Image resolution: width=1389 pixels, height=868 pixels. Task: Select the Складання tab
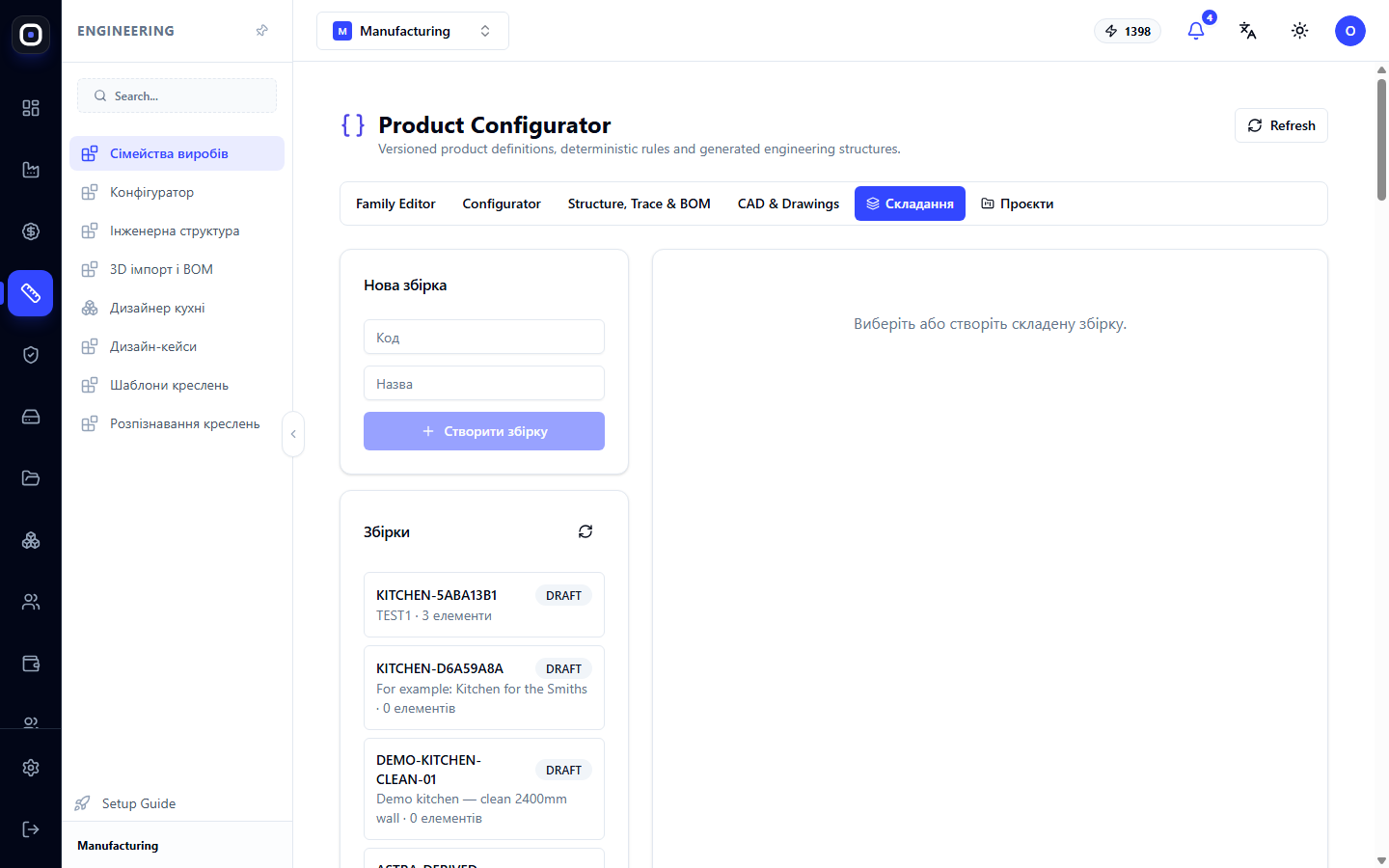[910, 203]
